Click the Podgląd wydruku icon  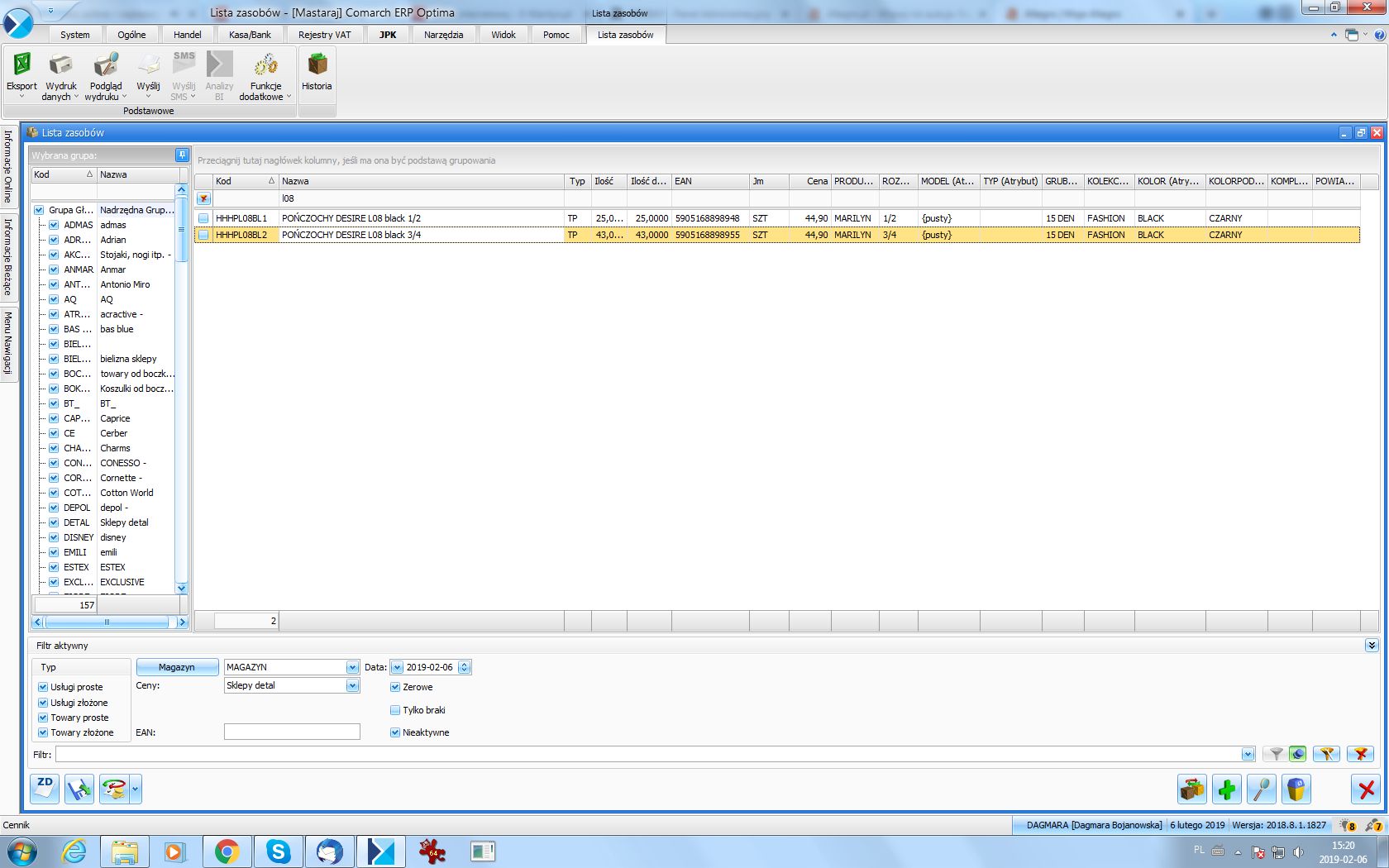(105, 66)
